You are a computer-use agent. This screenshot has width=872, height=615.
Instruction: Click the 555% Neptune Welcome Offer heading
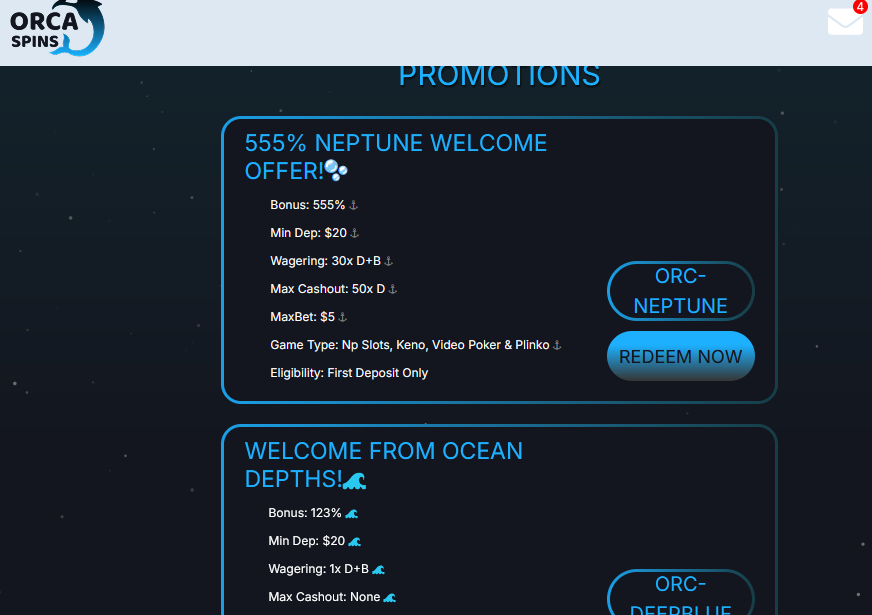pyautogui.click(x=396, y=157)
